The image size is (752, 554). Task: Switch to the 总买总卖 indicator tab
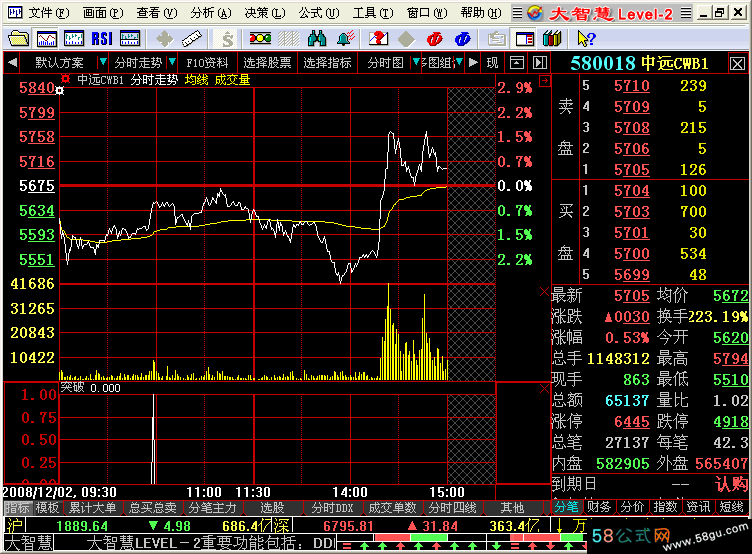tap(153, 507)
